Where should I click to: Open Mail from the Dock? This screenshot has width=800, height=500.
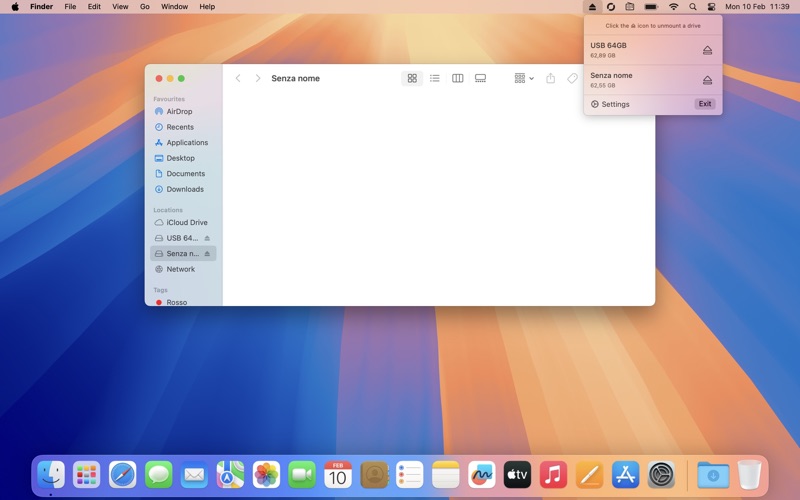(x=194, y=474)
